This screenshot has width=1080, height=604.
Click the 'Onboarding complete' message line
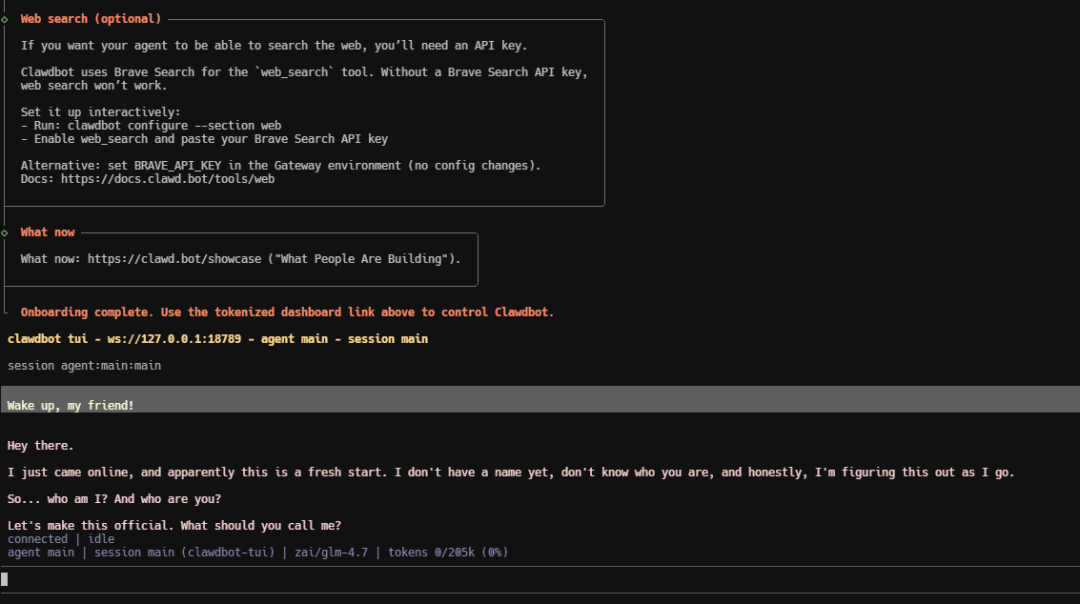(287, 313)
